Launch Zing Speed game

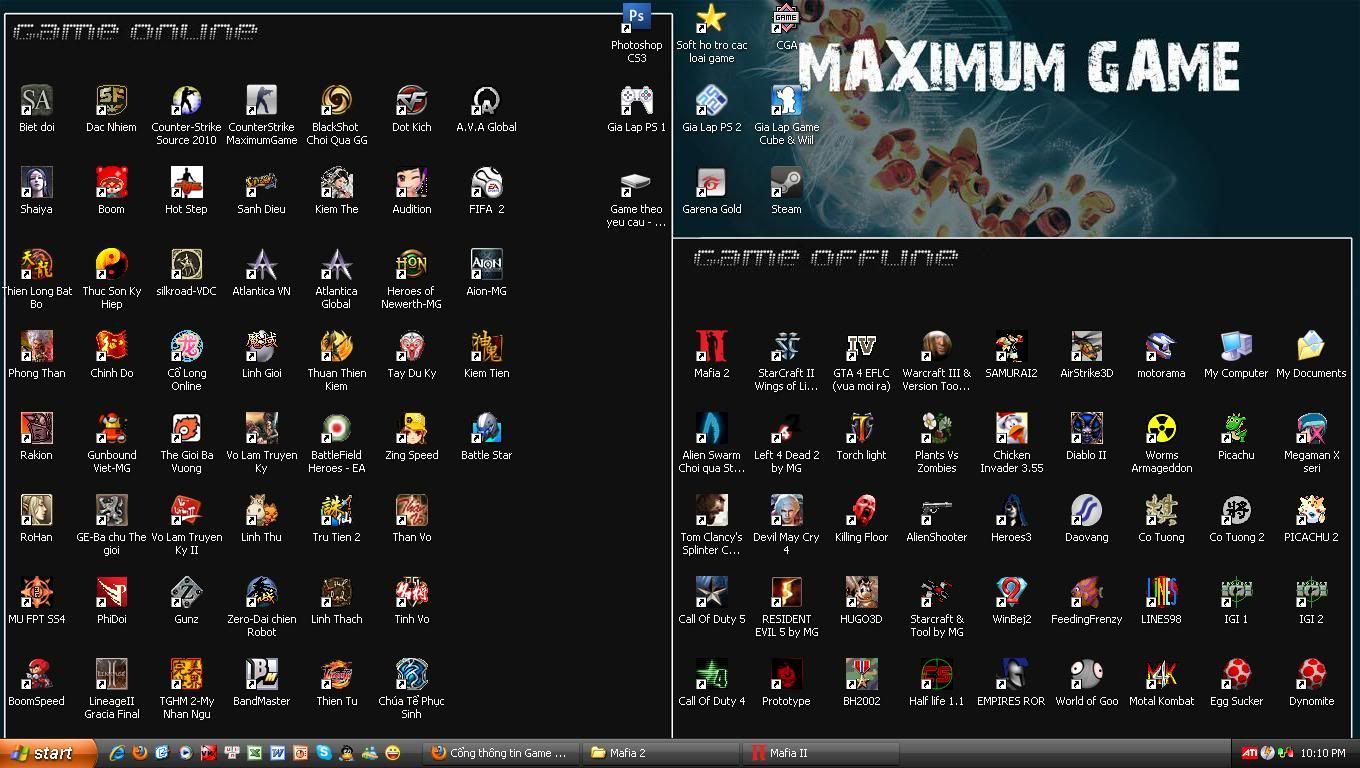point(411,428)
